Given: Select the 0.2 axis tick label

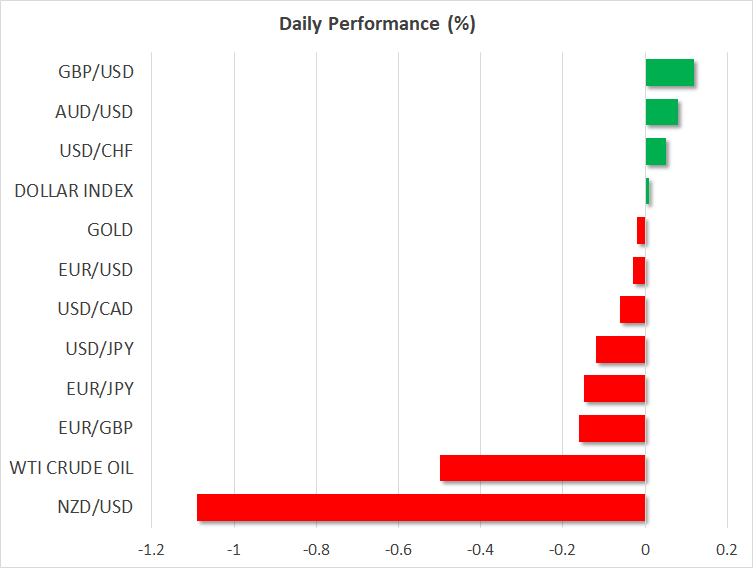Looking at the screenshot, I should pyautogui.click(x=727, y=550).
